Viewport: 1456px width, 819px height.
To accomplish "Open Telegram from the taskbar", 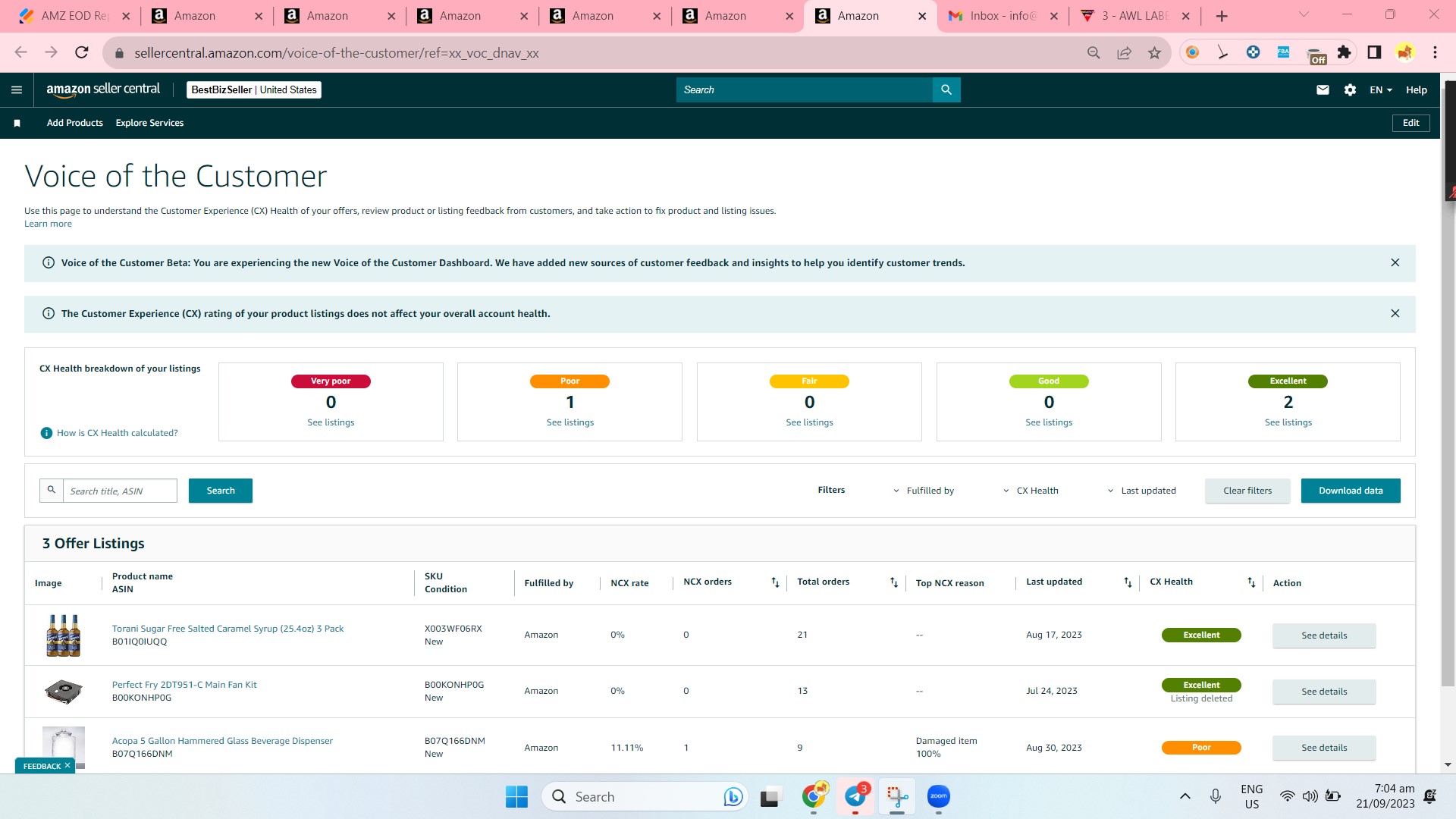I will (x=855, y=796).
